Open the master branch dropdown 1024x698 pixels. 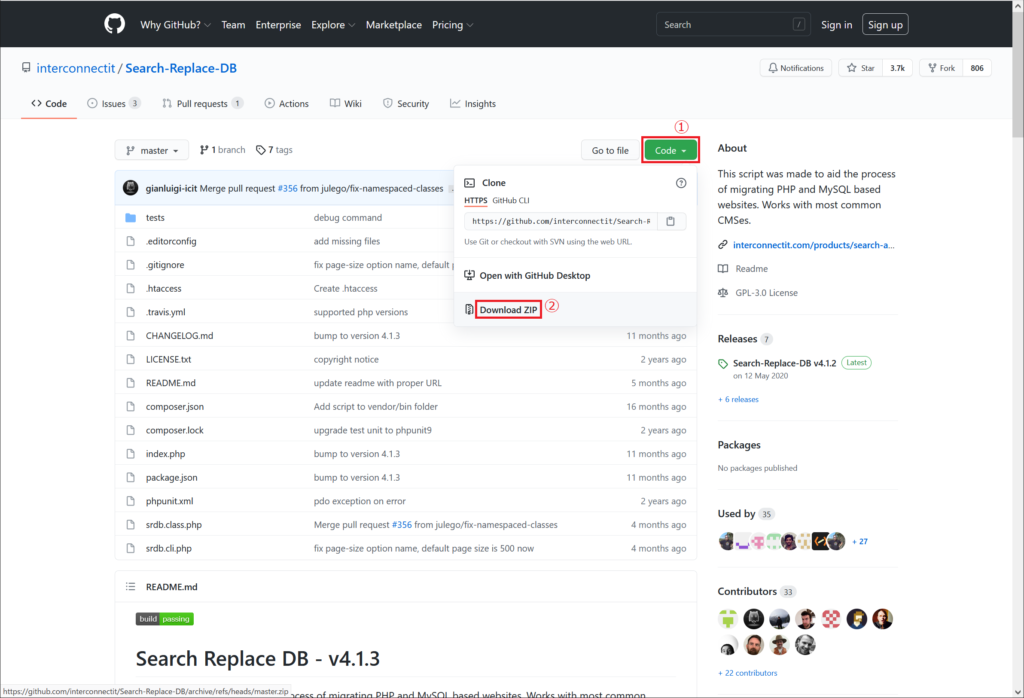pyautogui.click(x=152, y=150)
